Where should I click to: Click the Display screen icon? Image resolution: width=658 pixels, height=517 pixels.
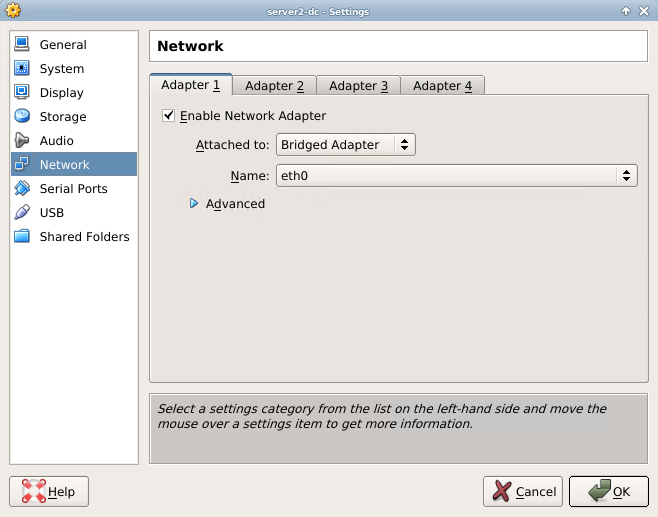[x=22, y=92]
